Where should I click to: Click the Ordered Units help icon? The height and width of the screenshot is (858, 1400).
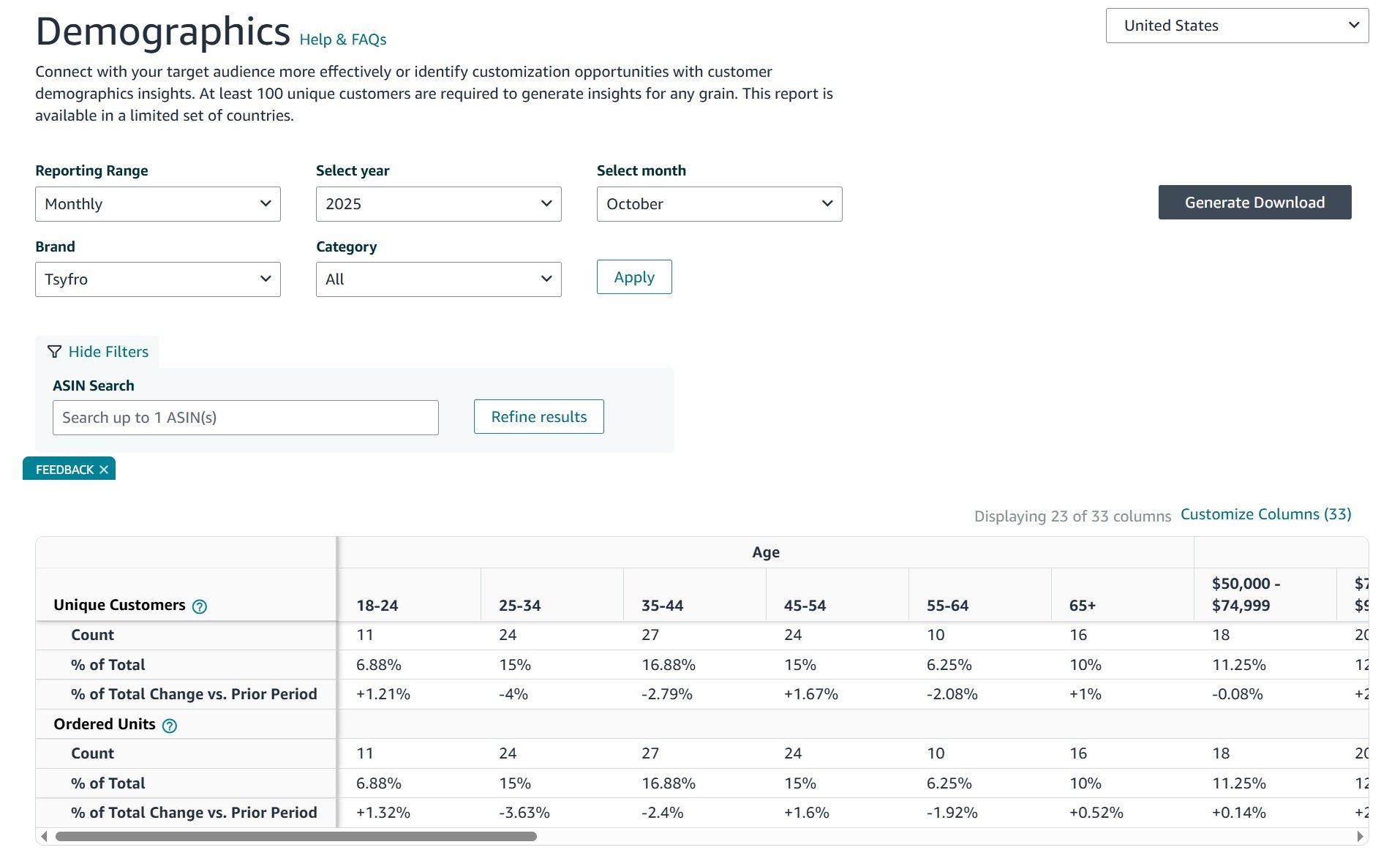169,726
